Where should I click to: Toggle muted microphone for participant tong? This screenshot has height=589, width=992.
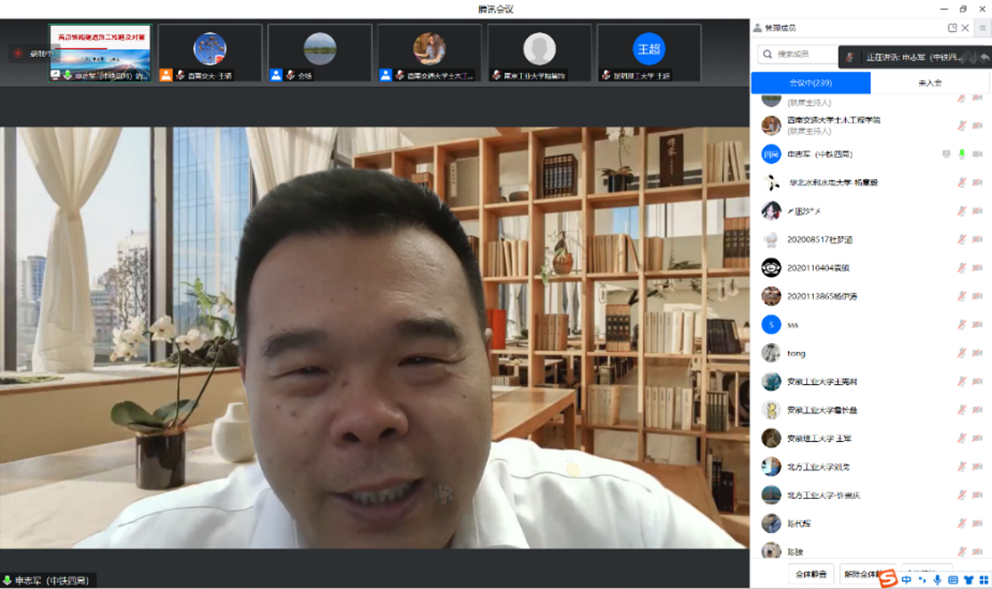coord(962,353)
